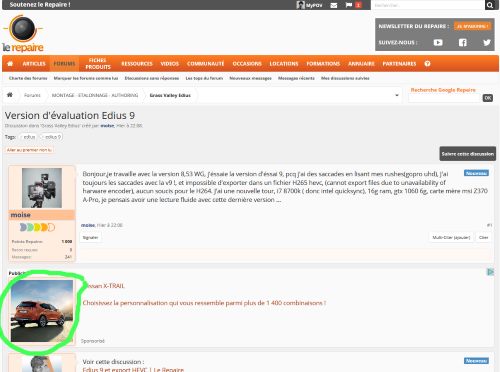Open the flag alerts icon
The width and height of the screenshot is (500, 372).
pyautogui.click(x=349, y=5)
